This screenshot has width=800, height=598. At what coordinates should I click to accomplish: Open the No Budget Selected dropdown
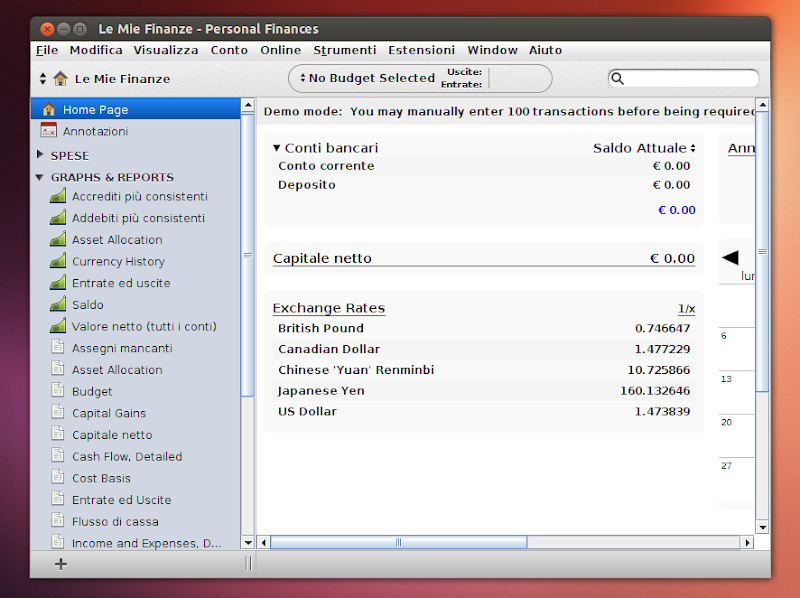[367, 78]
